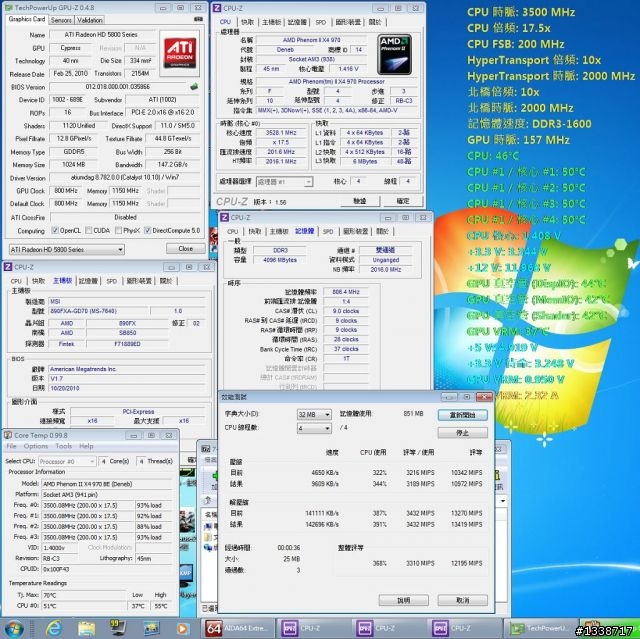Open the 32 MB dictionary size dropdown
The width and height of the screenshot is (640, 639).
coord(314,415)
